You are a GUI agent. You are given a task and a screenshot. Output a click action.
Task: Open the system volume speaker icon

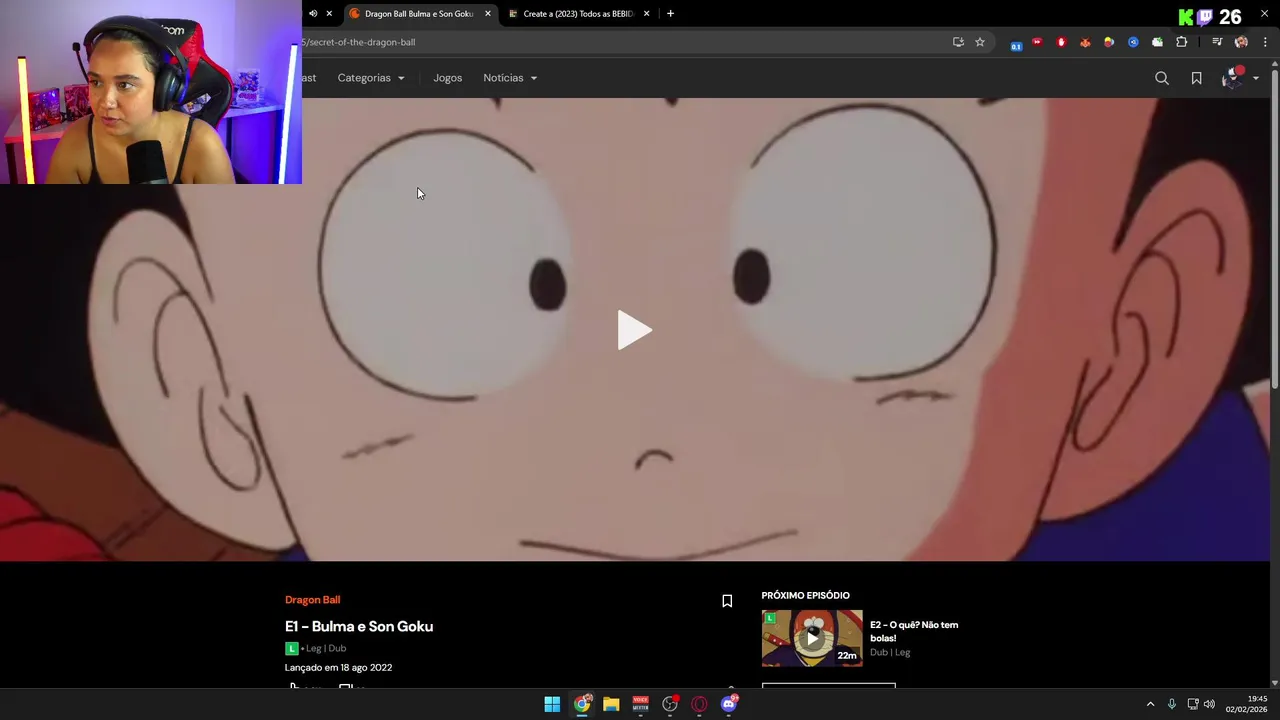pyautogui.click(x=1209, y=704)
